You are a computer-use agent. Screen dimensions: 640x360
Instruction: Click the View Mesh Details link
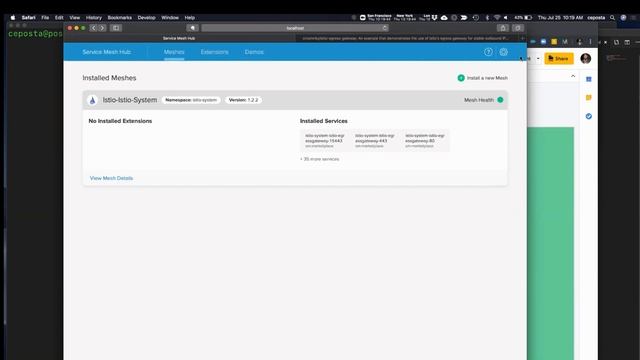111,178
